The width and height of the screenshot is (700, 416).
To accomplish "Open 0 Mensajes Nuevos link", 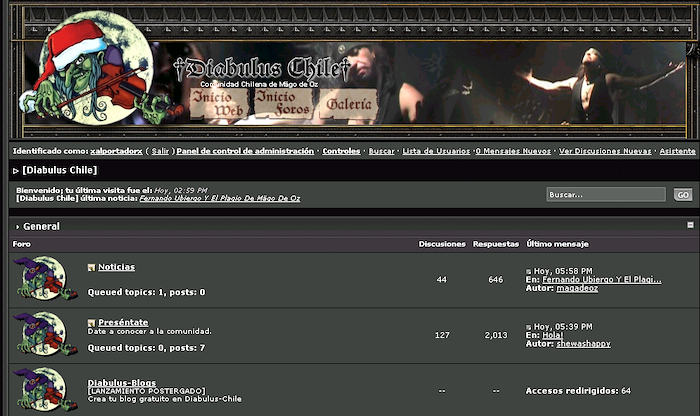I will [x=513, y=151].
